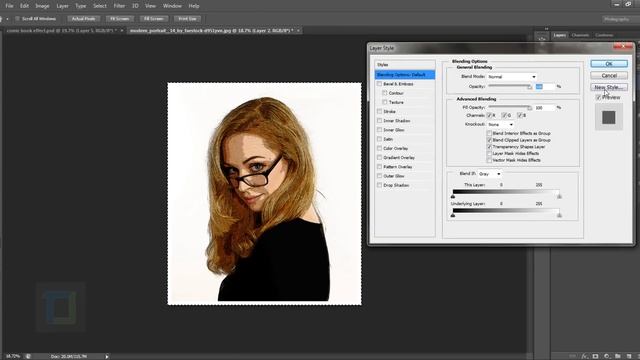Enable the Contour checkbox
This screenshot has height=360, width=640.
[x=384, y=93]
